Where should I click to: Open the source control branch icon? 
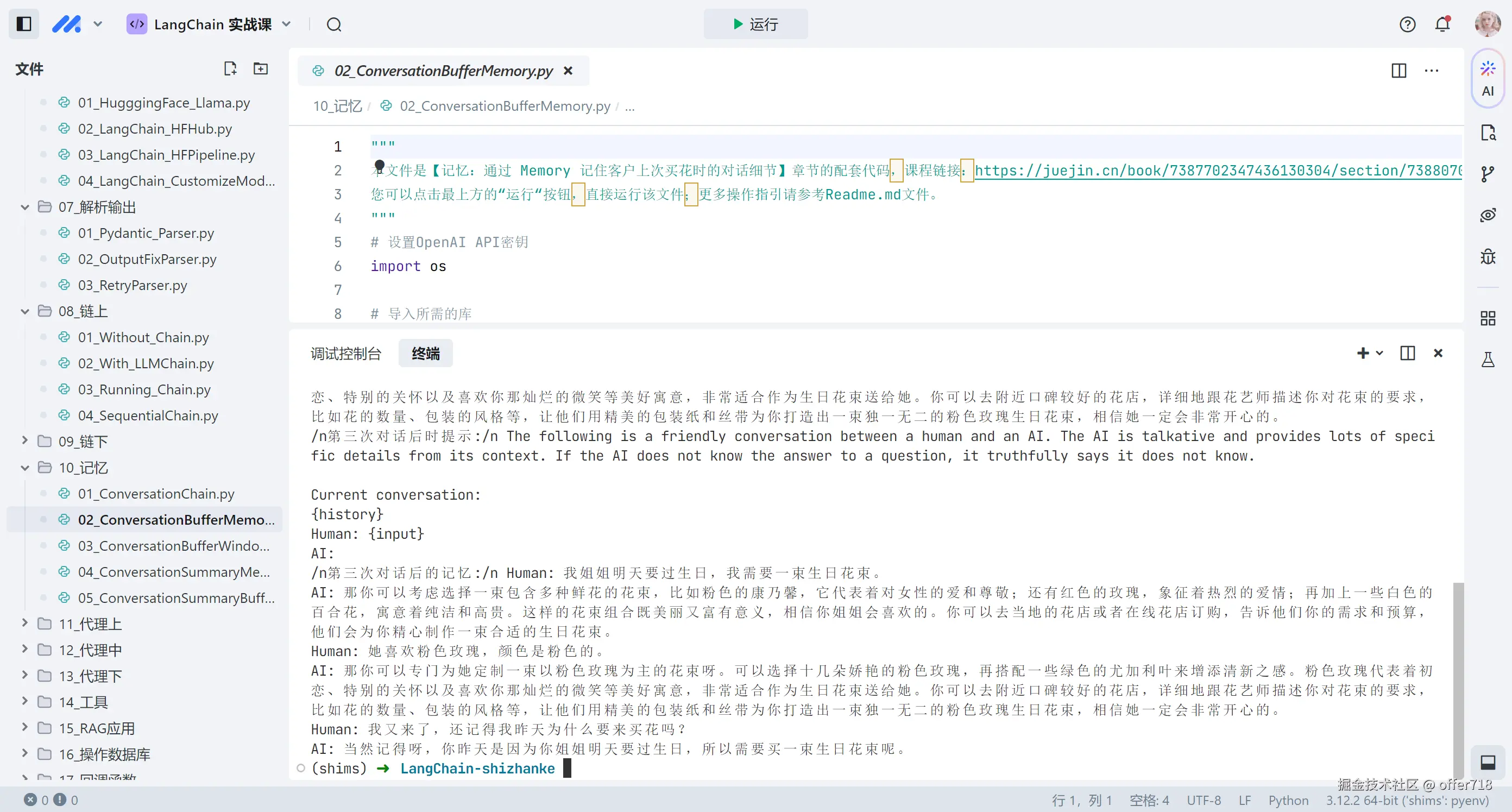click(1487, 174)
